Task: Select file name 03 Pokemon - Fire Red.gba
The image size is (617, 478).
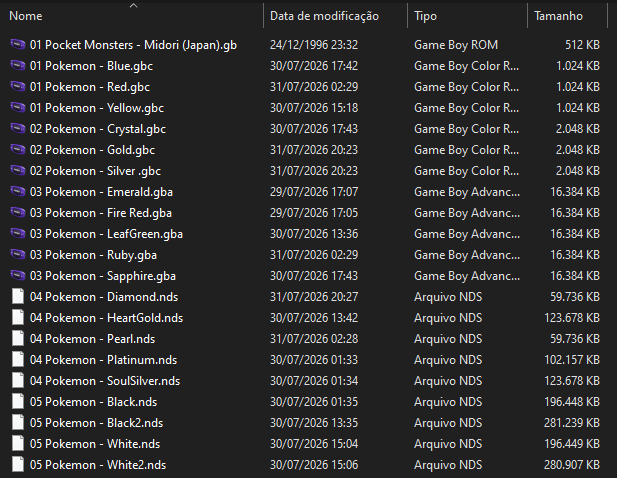Action: click(x=101, y=213)
